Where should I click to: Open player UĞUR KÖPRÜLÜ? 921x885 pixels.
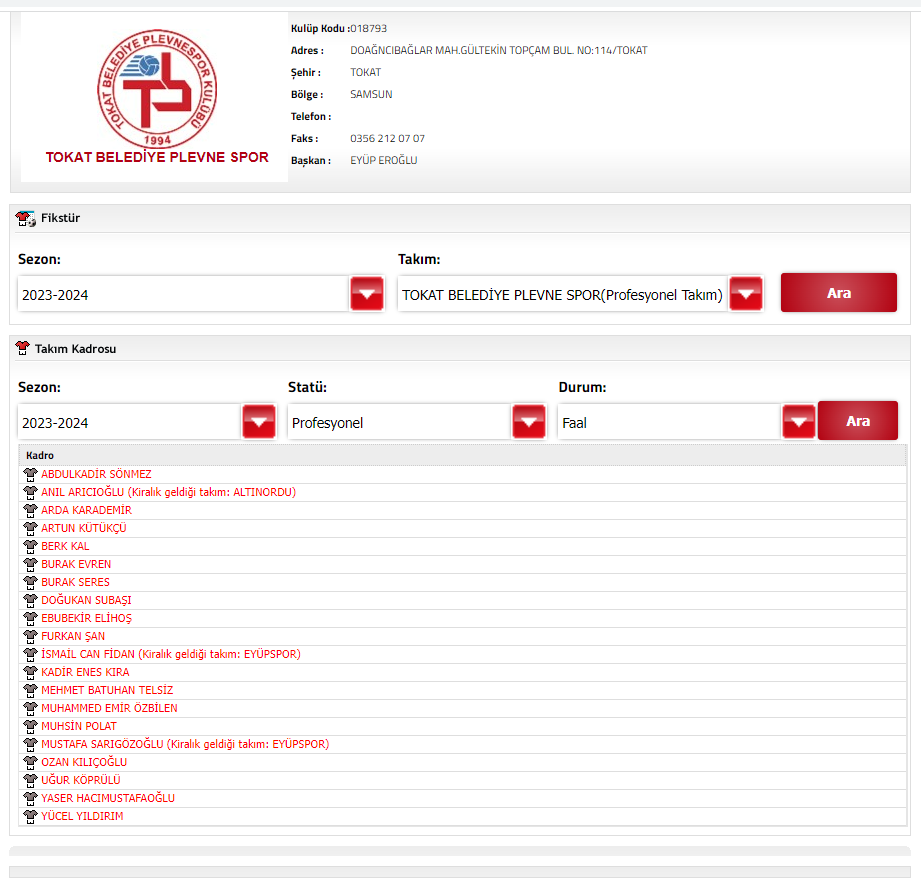[80, 780]
